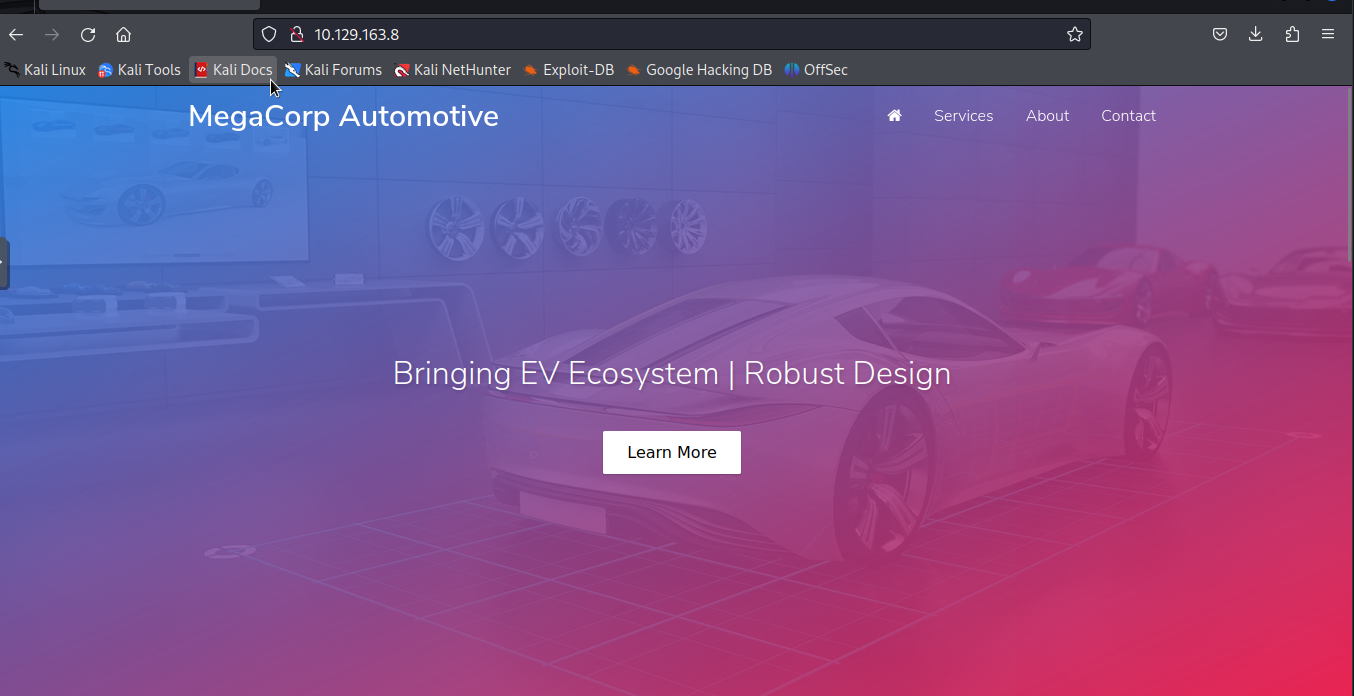Reload the current page
This screenshot has width=1354, height=696.
coord(88,35)
